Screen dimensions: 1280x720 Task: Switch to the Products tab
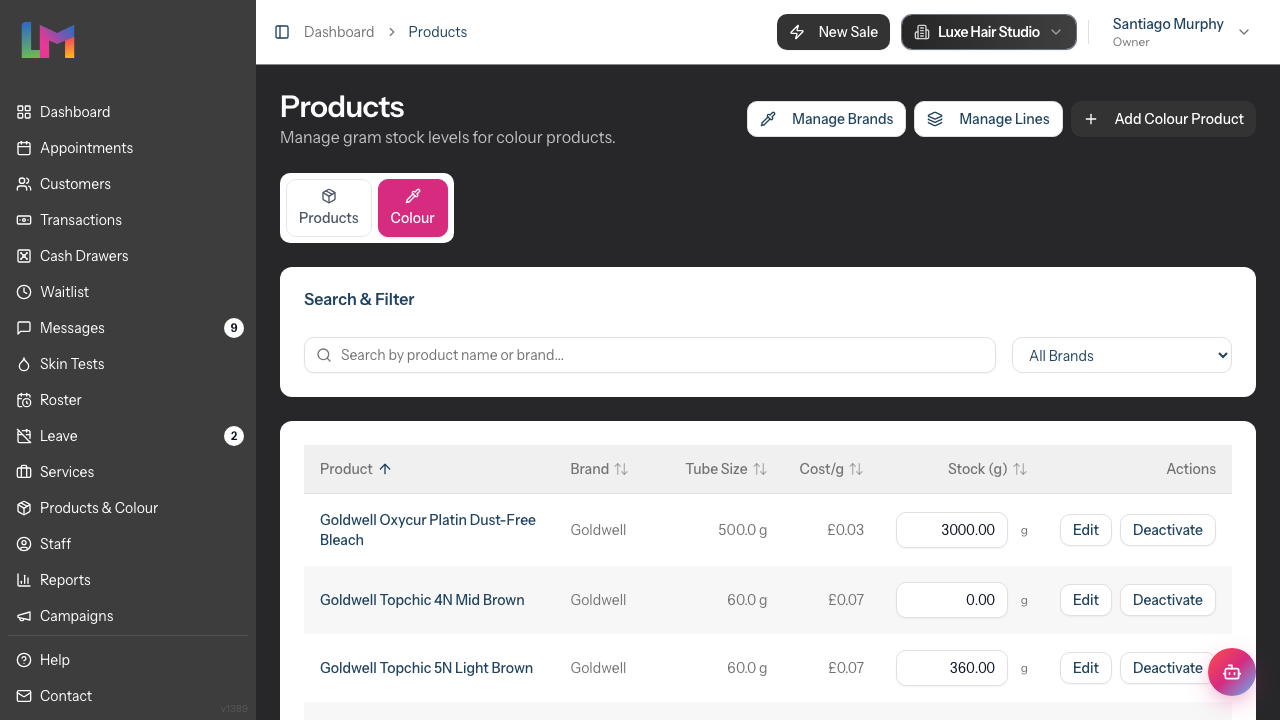(x=329, y=208)
